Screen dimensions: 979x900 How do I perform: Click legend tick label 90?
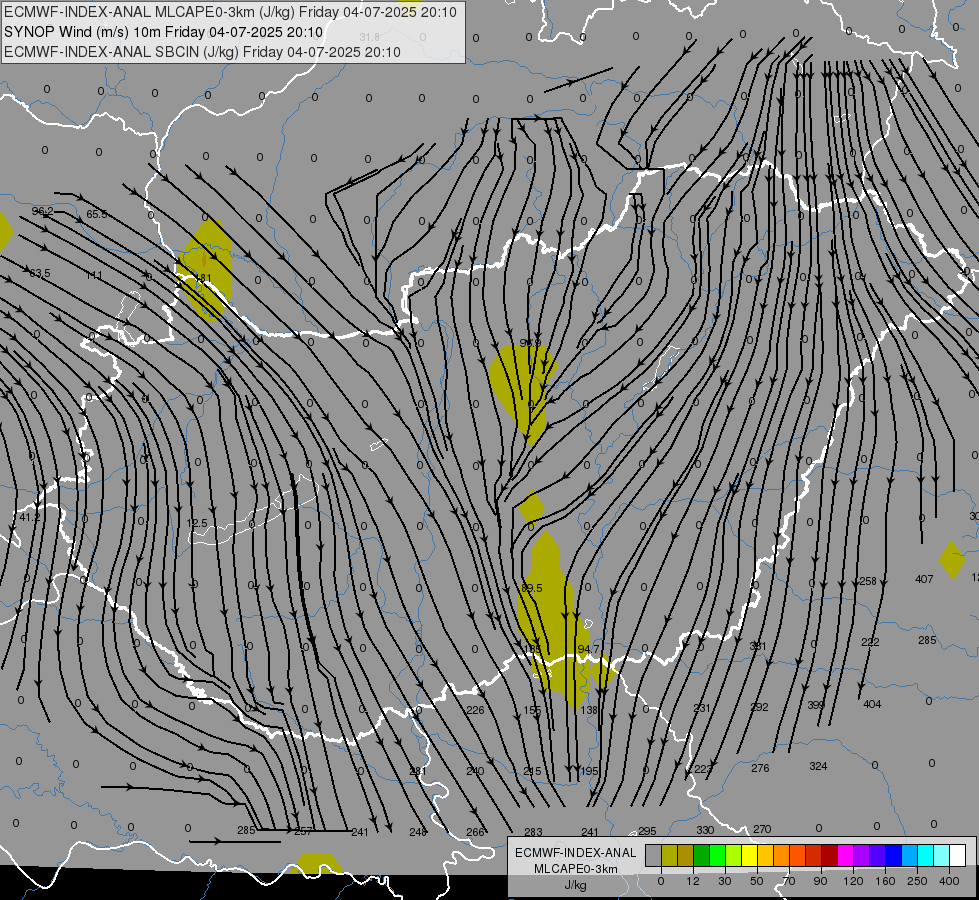pos(820,881)
